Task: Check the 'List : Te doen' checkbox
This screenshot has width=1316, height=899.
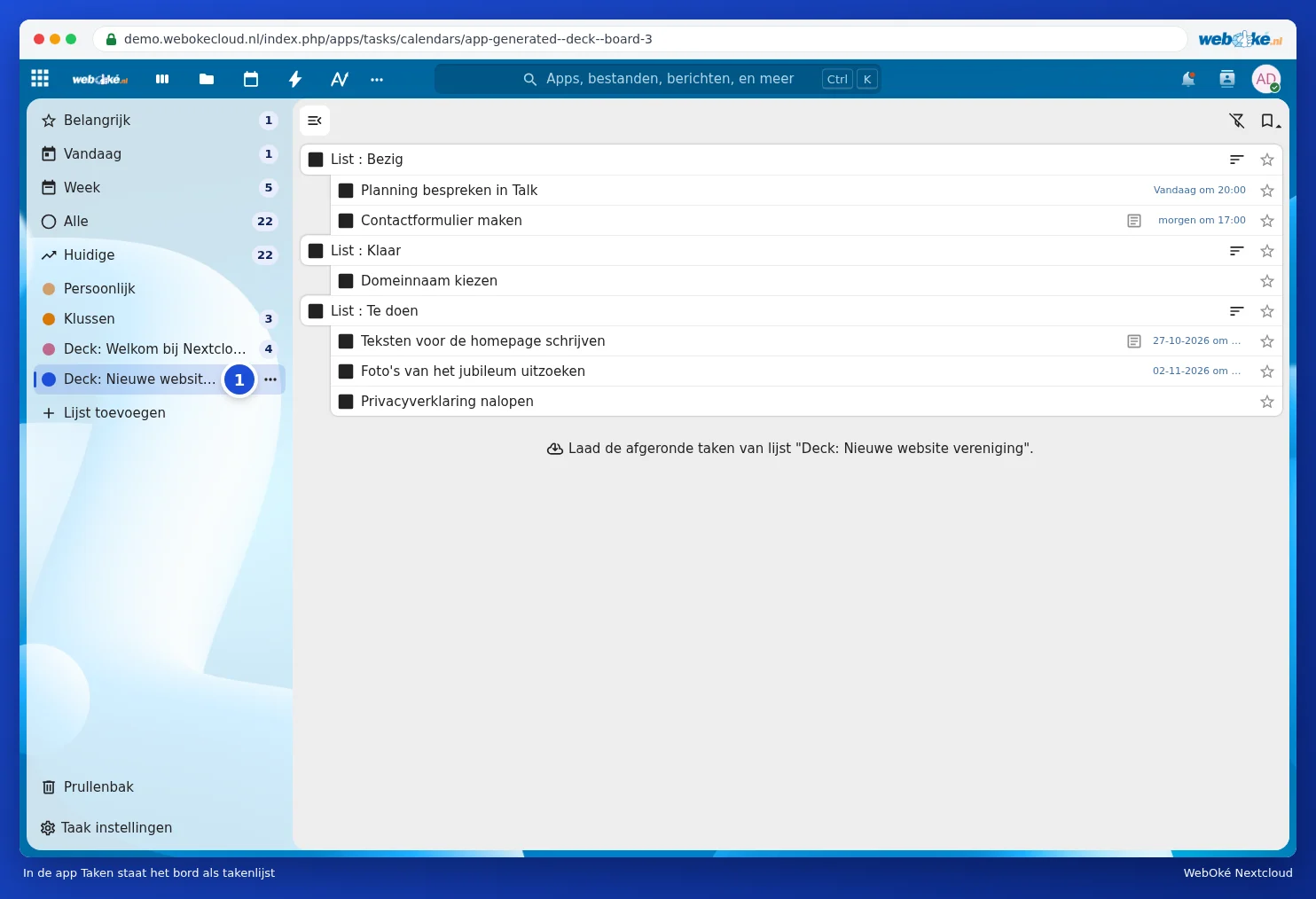Action: 316,311
